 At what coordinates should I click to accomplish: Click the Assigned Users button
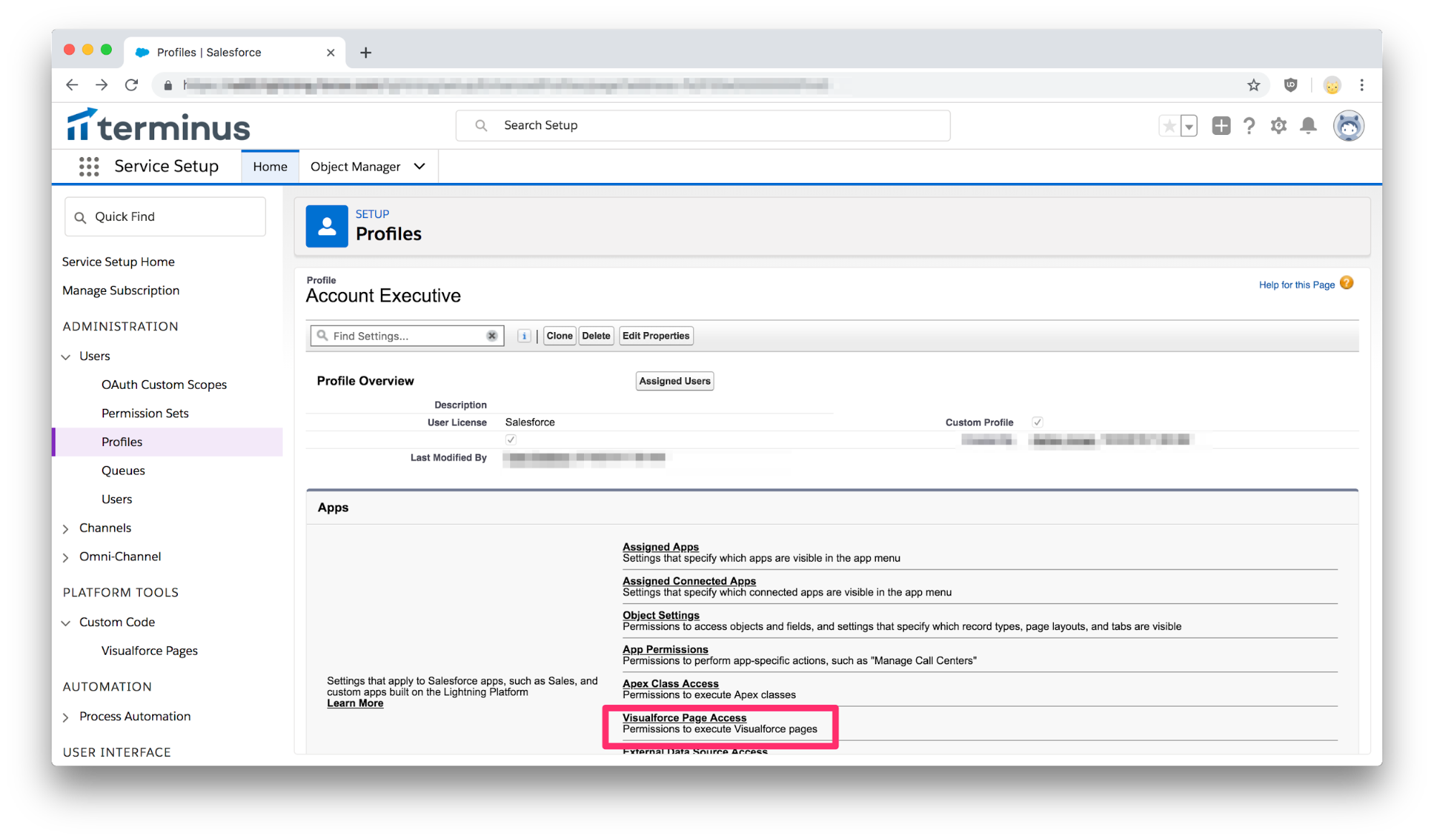(674, 381)
